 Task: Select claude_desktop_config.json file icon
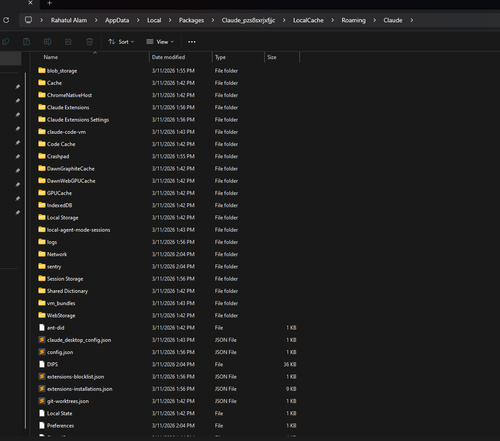pyautogui.click(x=42, y=340)
